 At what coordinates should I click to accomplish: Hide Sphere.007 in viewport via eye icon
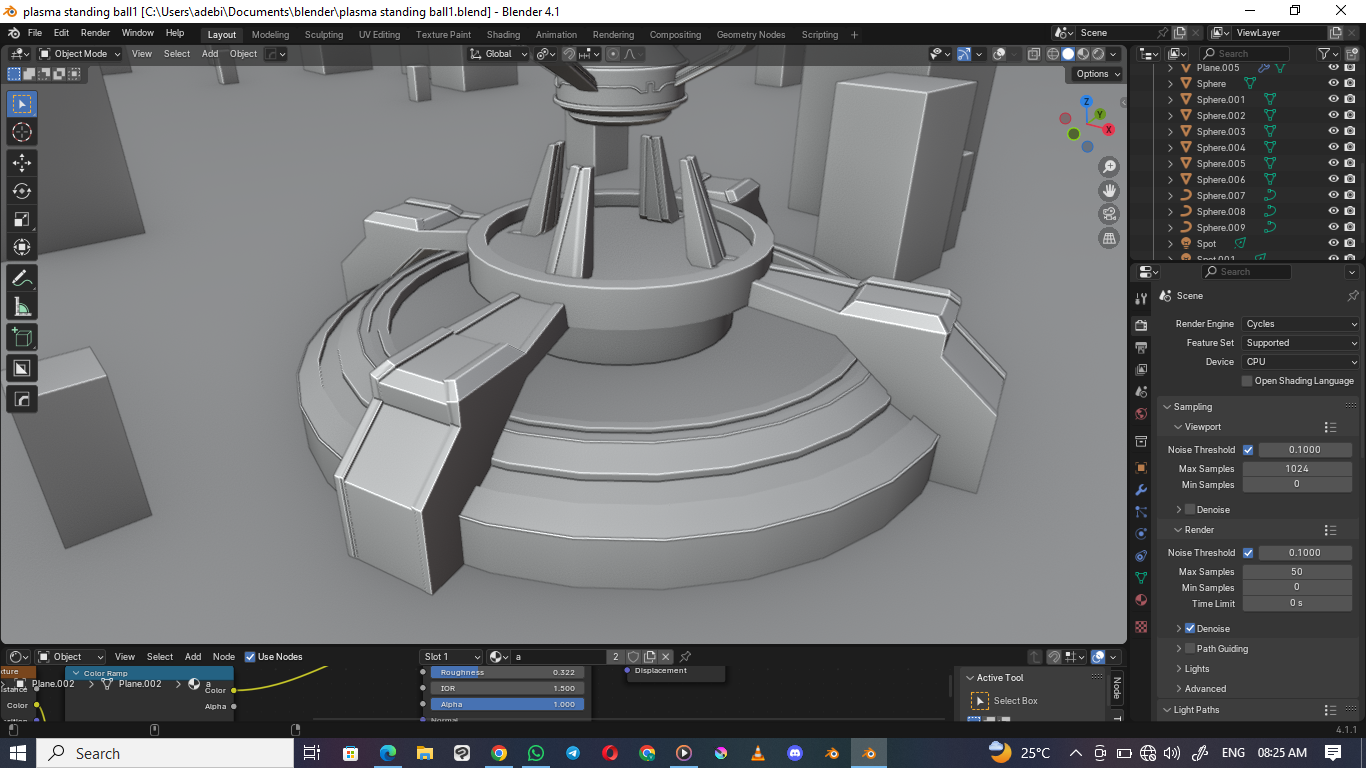click(x=1333, y=195)
